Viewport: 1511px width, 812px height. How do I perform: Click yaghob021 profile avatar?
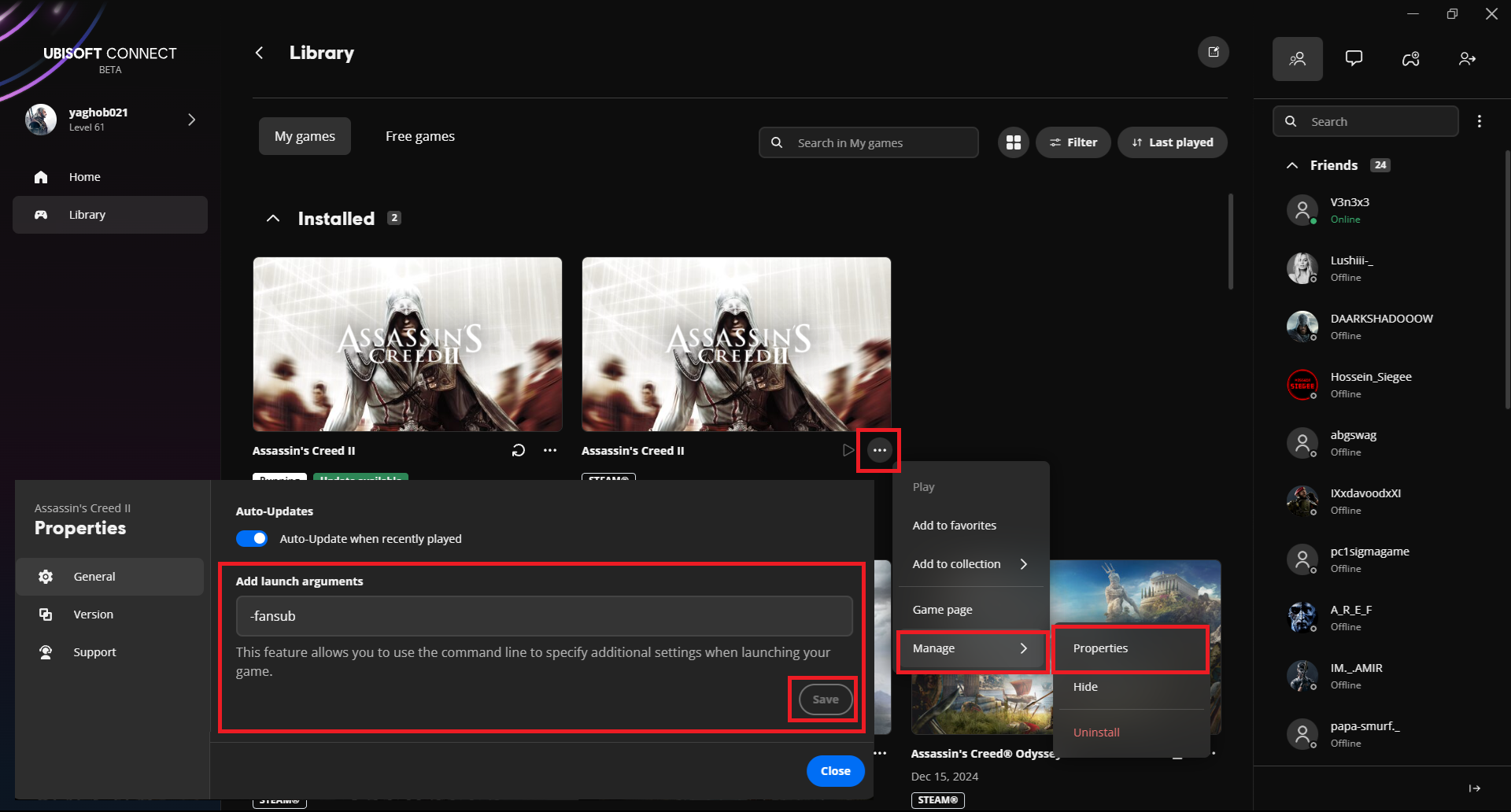(x=41, y=120)
